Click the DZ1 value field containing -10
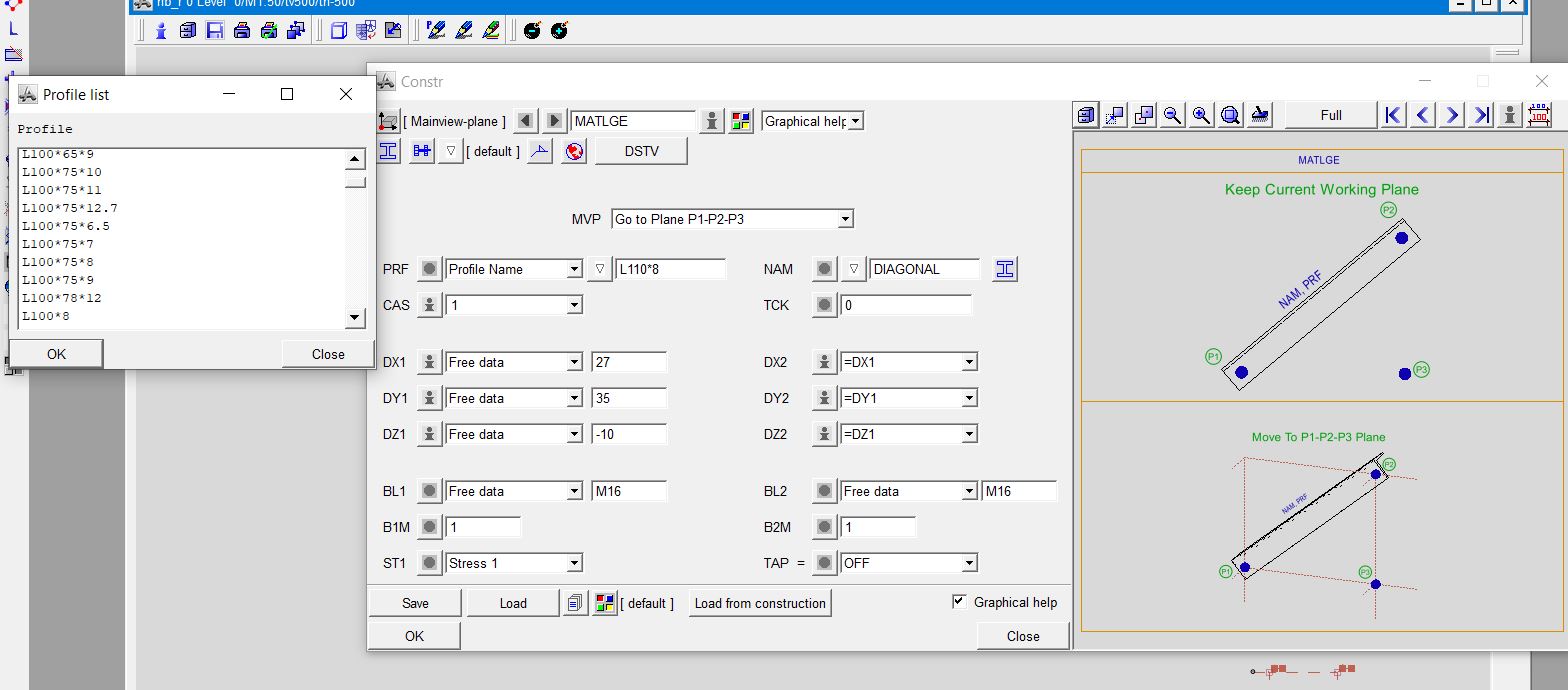 click(629, 434)
